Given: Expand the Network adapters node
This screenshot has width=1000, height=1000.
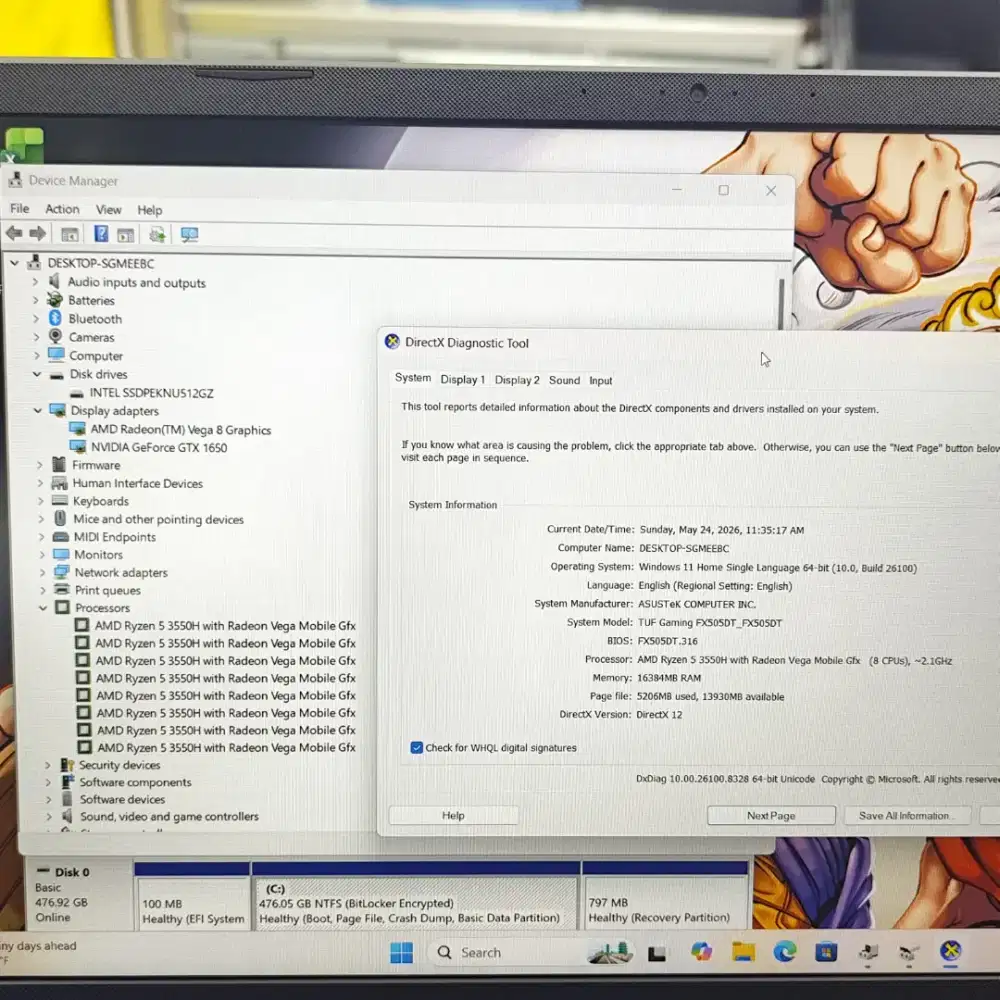Looking at the screenshot, I should point(42,572).
